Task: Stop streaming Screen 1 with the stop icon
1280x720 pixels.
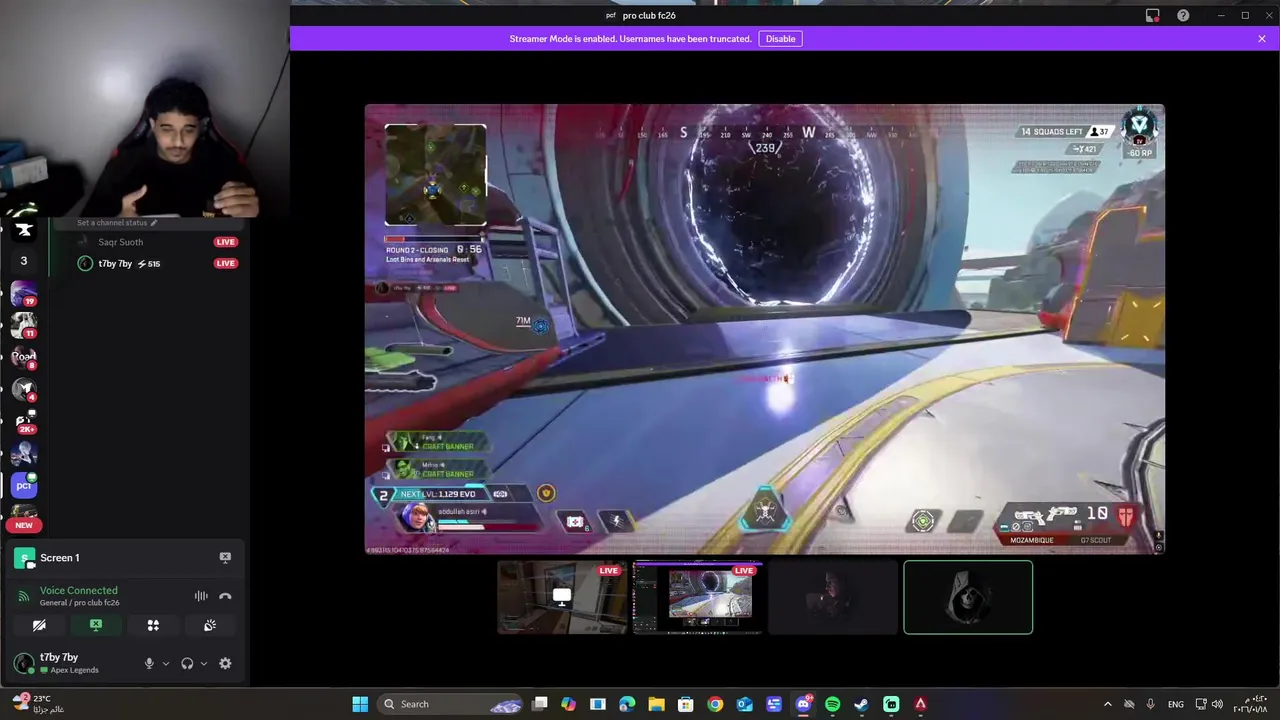Action: coord(225,558)
